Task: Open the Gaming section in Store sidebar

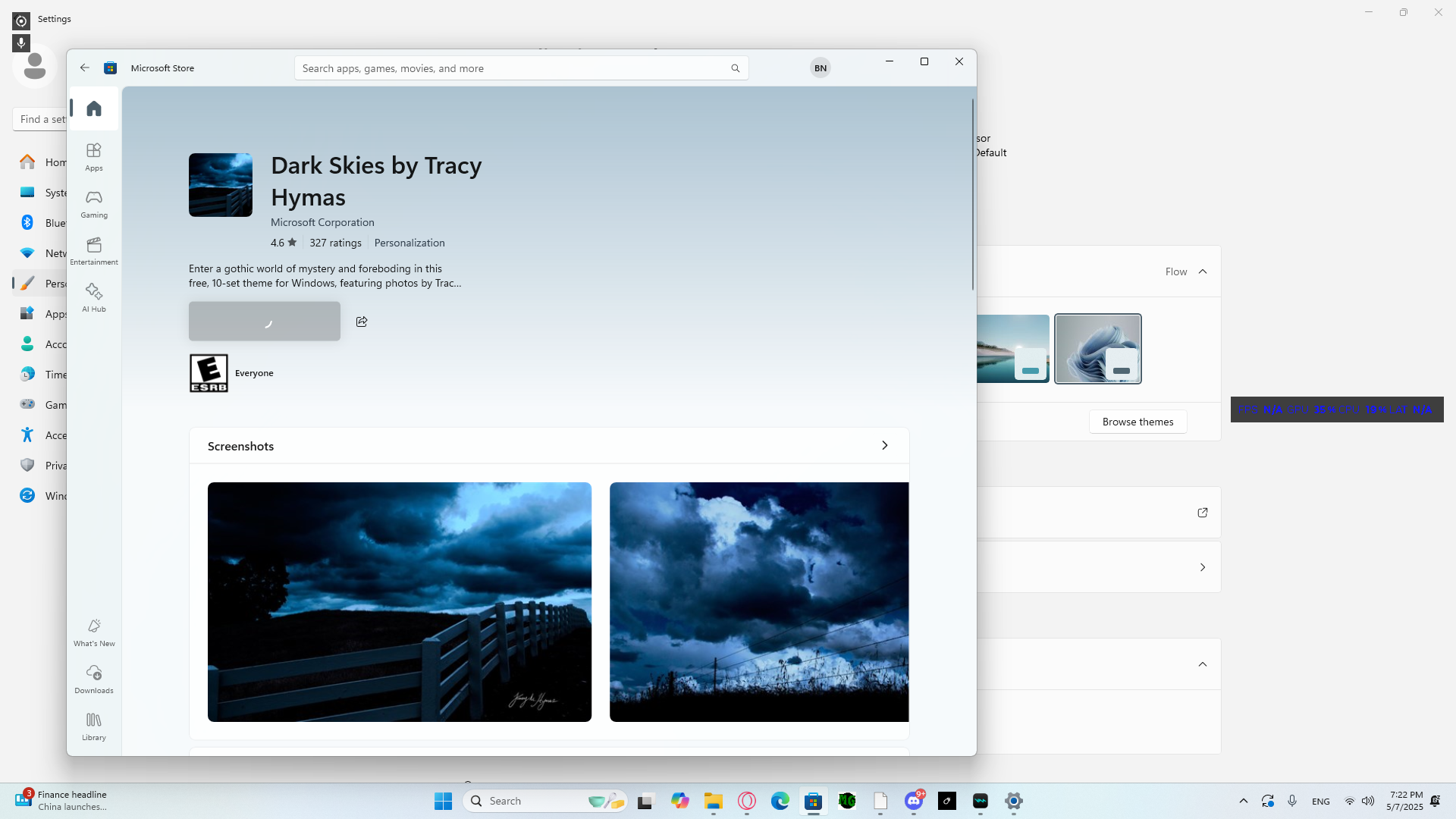Action: [94, 204]
